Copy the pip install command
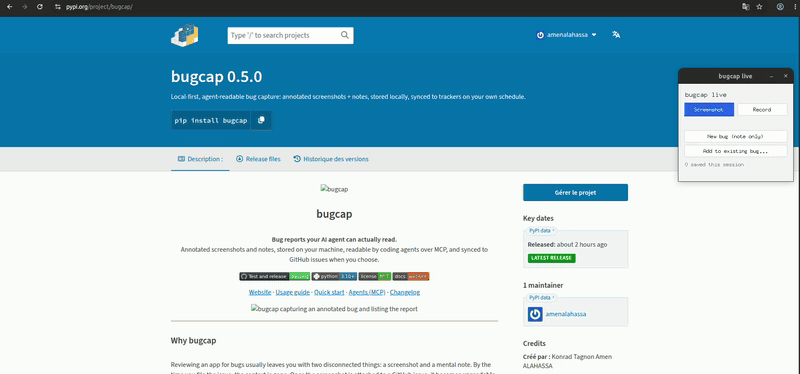 (261, 120)
